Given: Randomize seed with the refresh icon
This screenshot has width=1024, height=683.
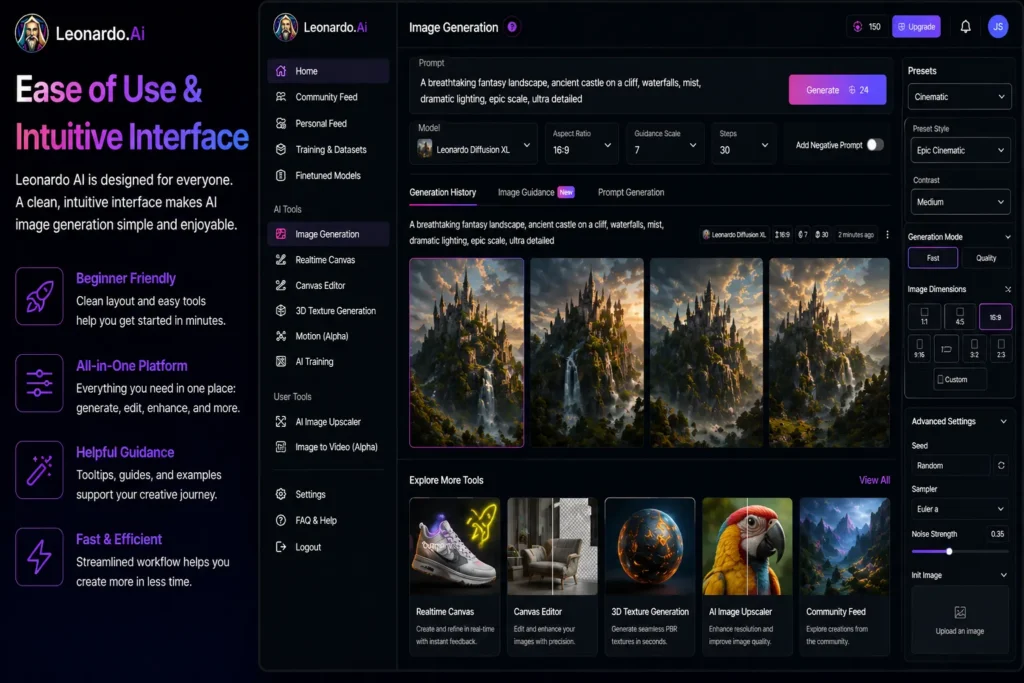Looking at the screenshot, I should click(1000, 466).
